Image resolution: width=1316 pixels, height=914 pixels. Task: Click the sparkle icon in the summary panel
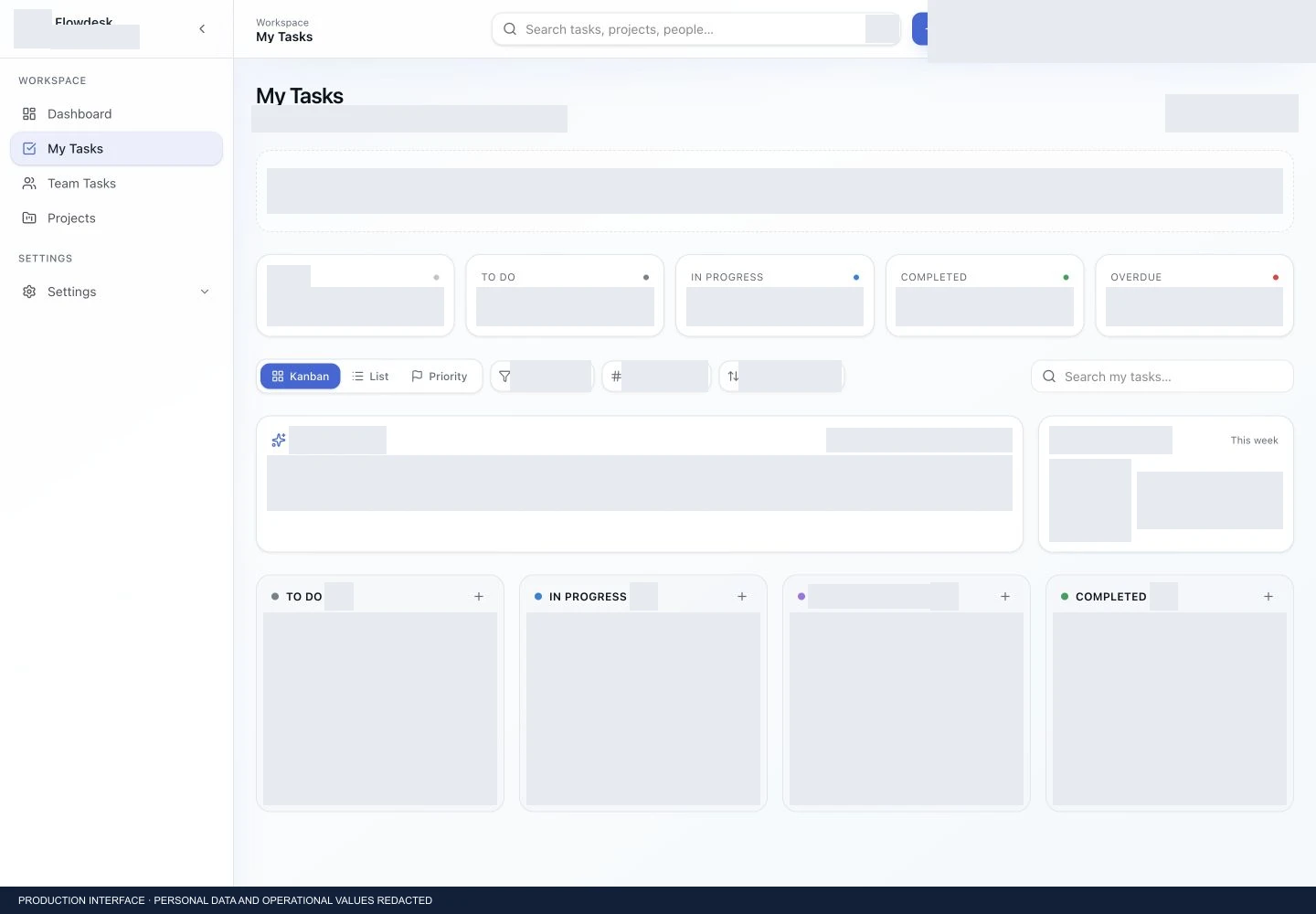point(279,441)
